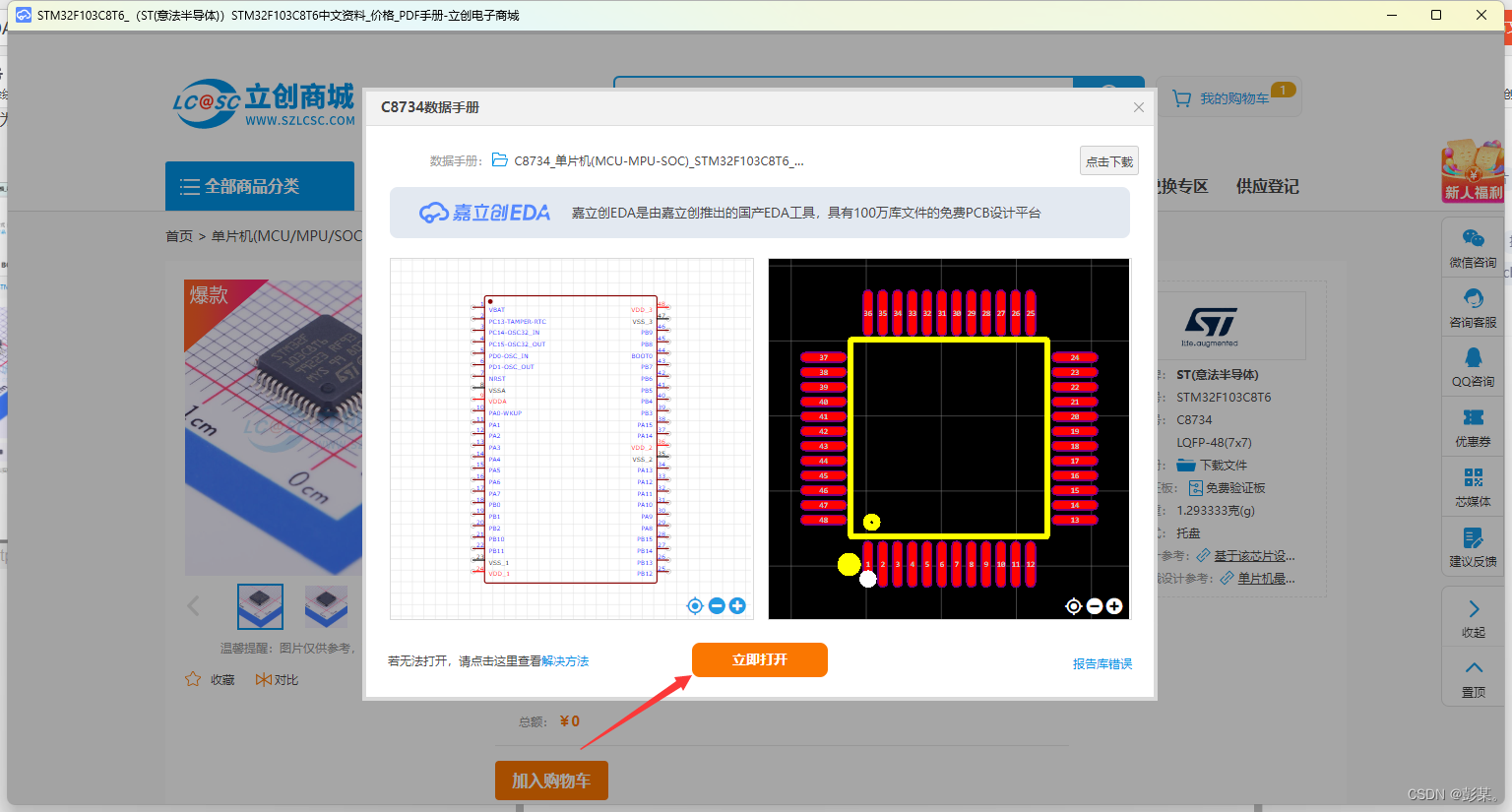Open 单片机最 design reference link

click(x=1266, y=579)
